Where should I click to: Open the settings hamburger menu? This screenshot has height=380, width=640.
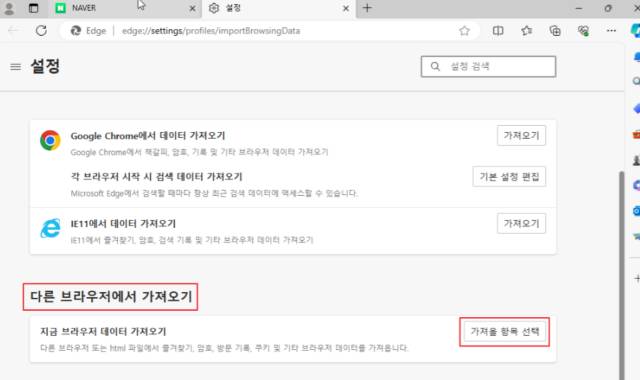coord(16,67)
